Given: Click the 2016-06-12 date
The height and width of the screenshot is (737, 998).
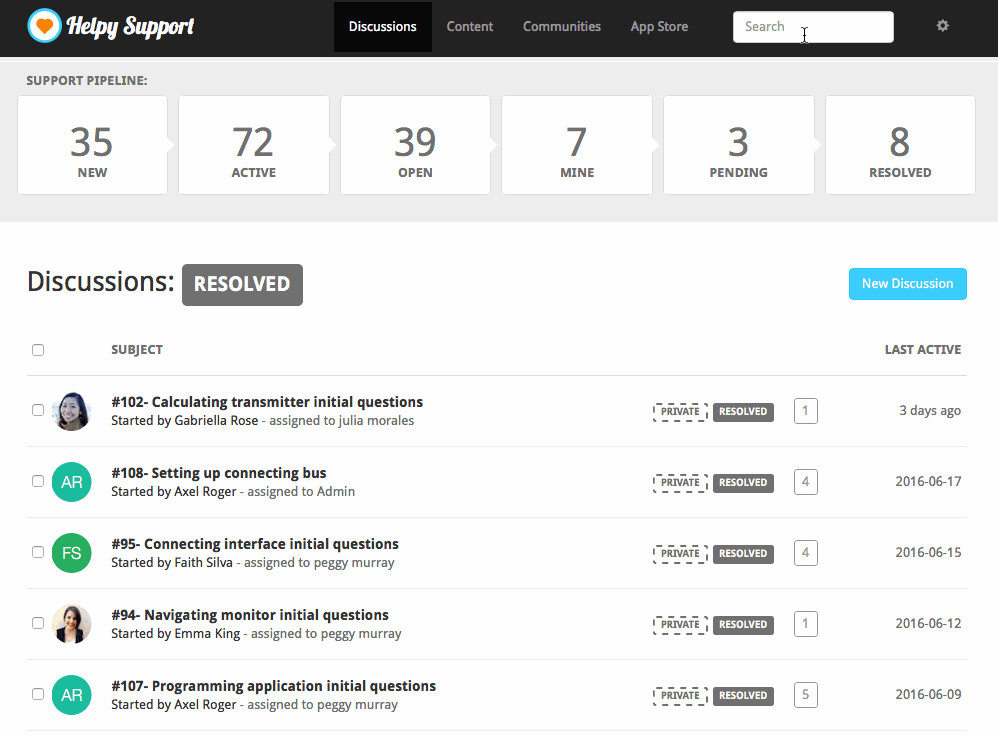Looking at the screenshot, I should [x=929, y=624].
